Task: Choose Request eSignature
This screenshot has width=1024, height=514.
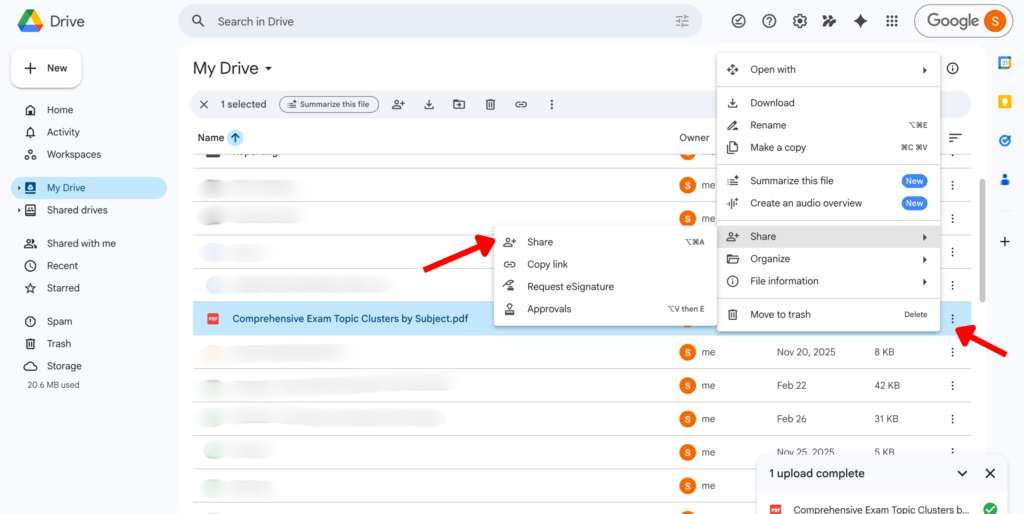Action: tap(605, 287)
